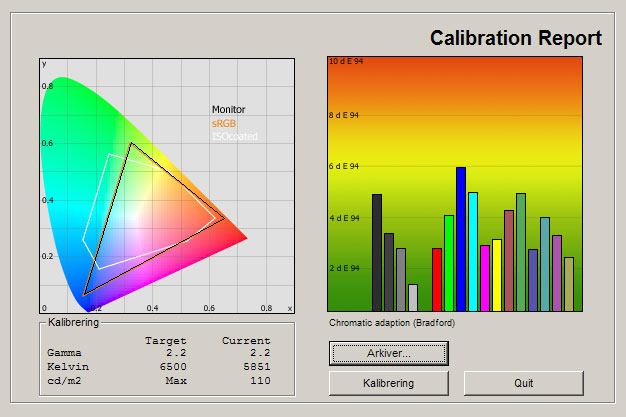Click the white ISOcoated legend label
Image resolution: width=626 pixels, height=417 pixels.
(x=231, y=136)
